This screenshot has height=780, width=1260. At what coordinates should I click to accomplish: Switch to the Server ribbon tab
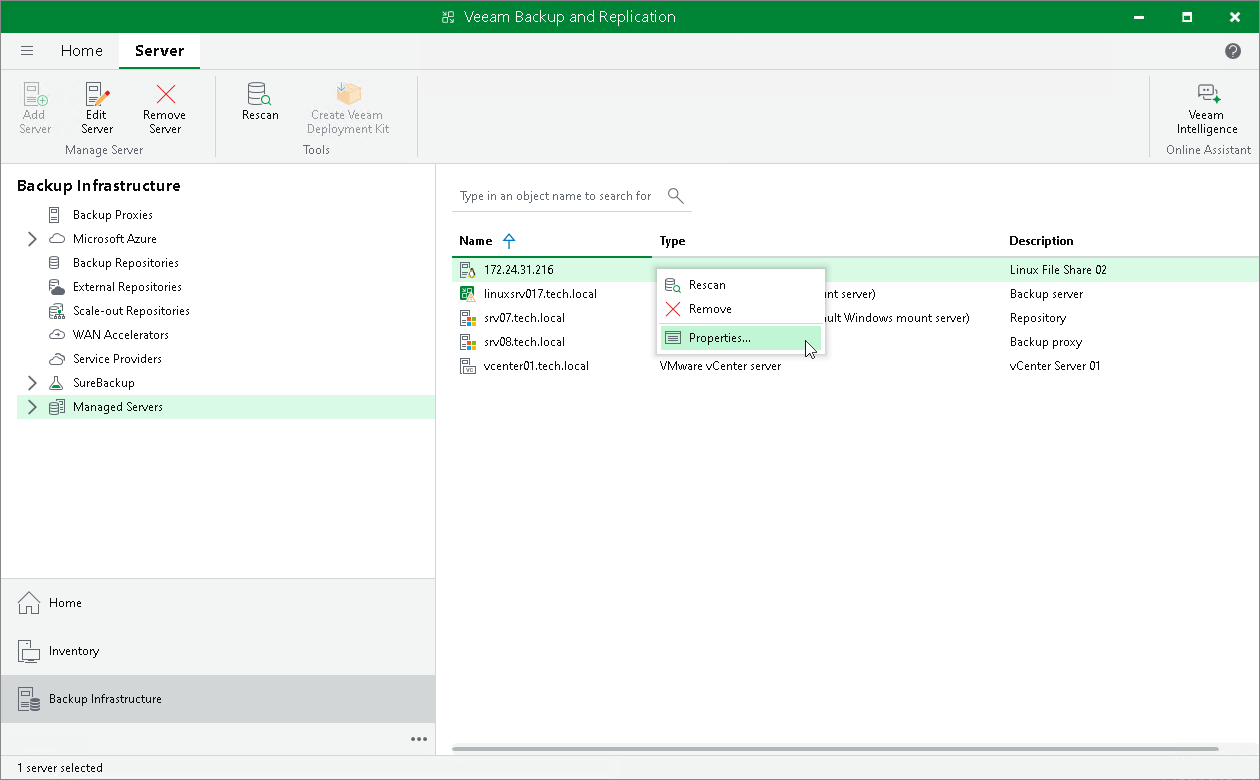tap(159, 51)
